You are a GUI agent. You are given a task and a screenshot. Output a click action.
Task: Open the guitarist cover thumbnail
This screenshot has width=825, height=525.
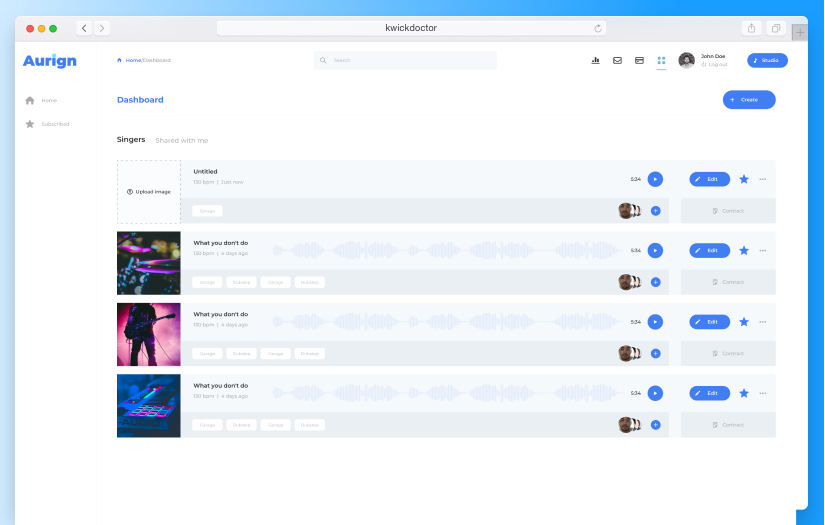click(149, 335)
